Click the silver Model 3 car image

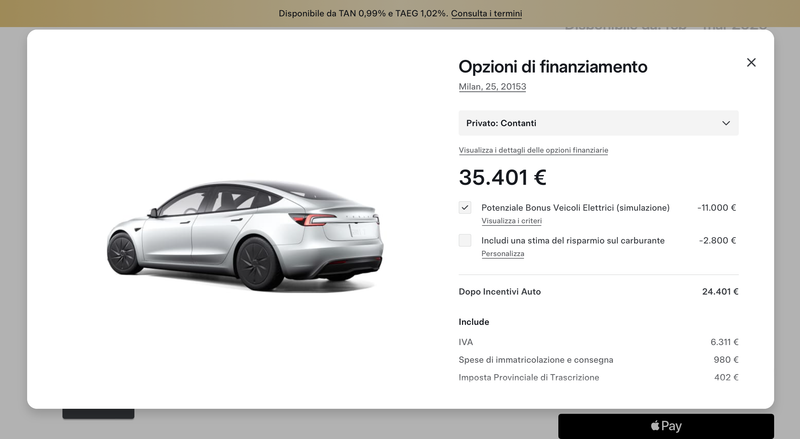[245, 235]
